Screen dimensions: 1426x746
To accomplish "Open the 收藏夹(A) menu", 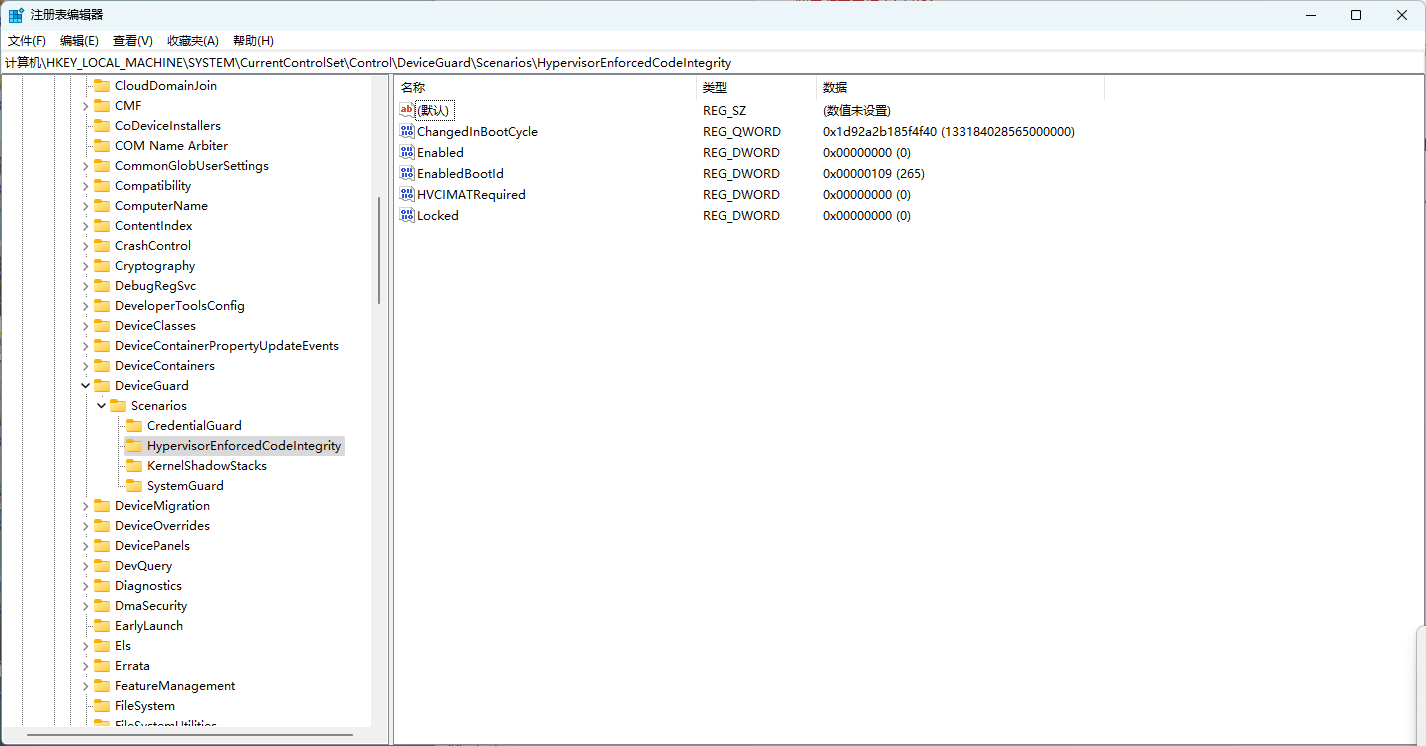I will [192, 41].
